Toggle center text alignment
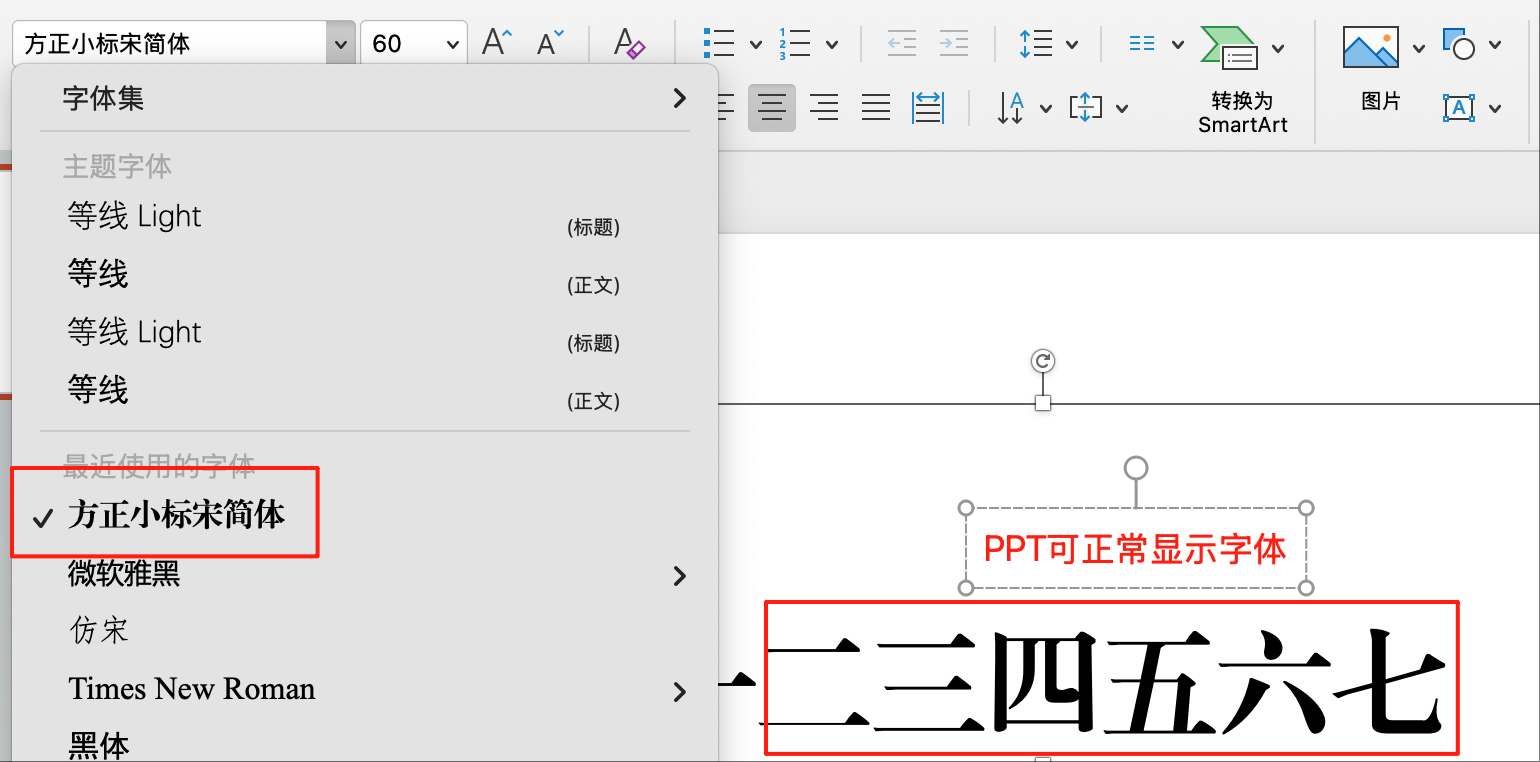This screenshot has width=1540, height=762. click(772, 107)
